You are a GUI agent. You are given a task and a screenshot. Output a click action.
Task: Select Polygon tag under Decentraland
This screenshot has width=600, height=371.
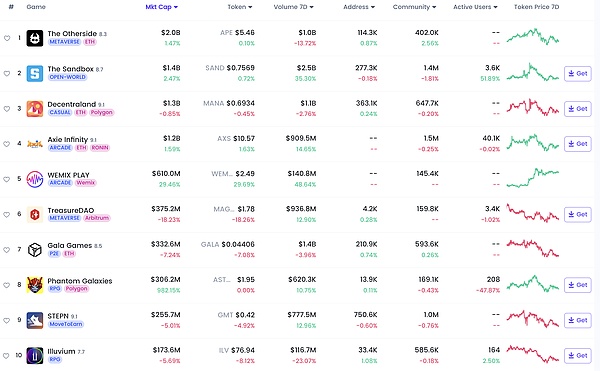pos(101,112)
